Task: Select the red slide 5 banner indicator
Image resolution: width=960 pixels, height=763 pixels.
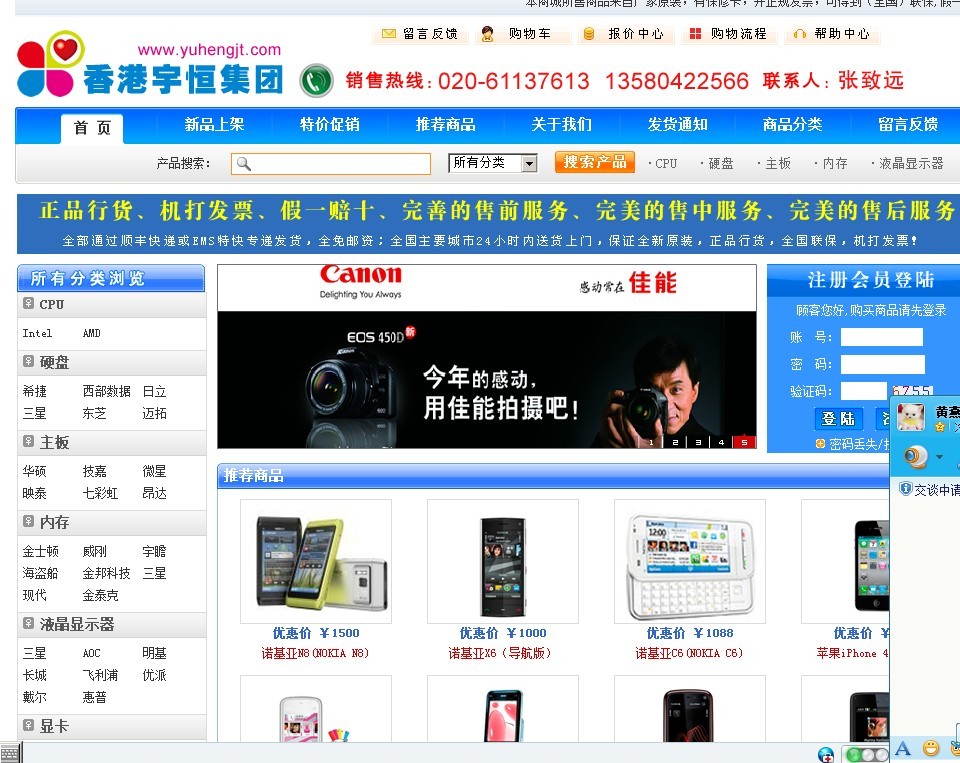Action: click(744, 442)
